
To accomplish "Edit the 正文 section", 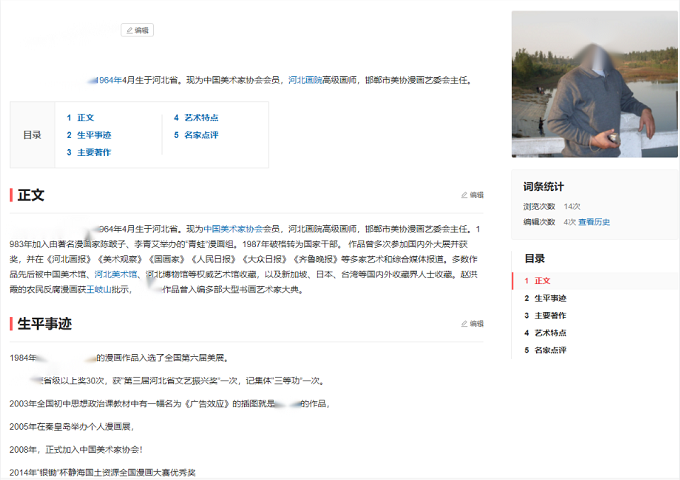I will [472, 195].
